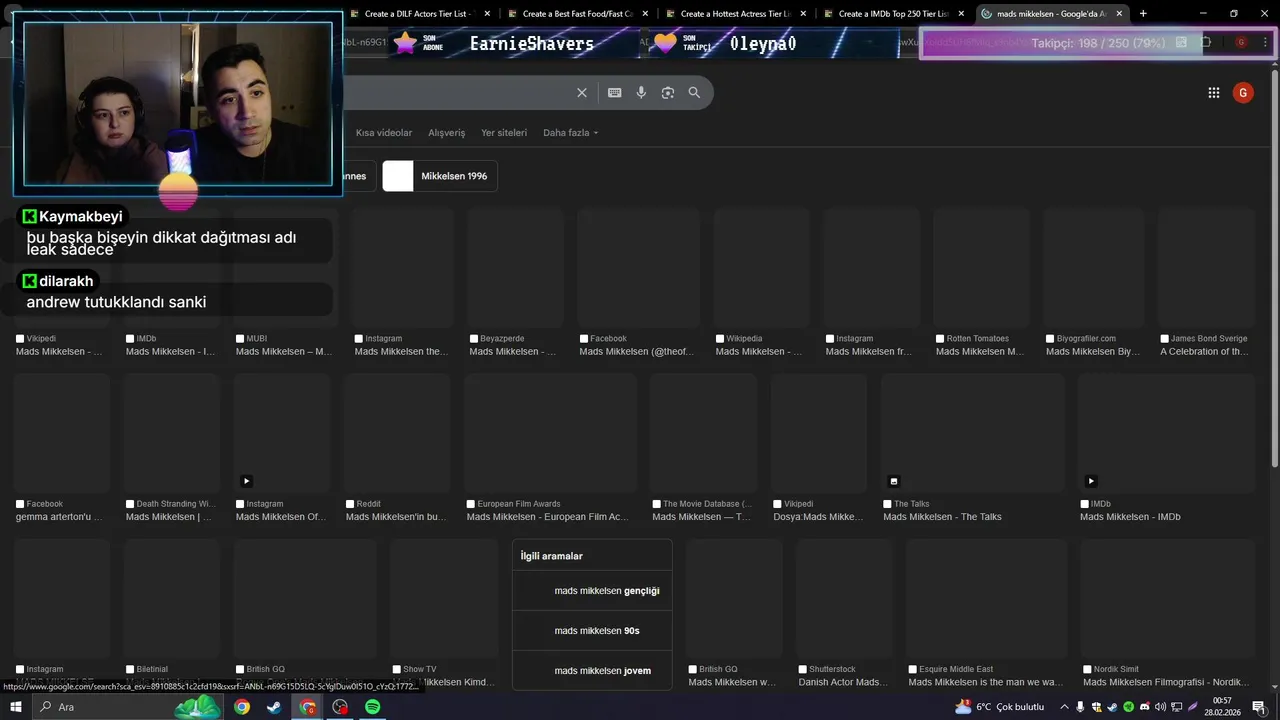Select related search 'mads mikkelsen jovem'

[x=592, y=671]
